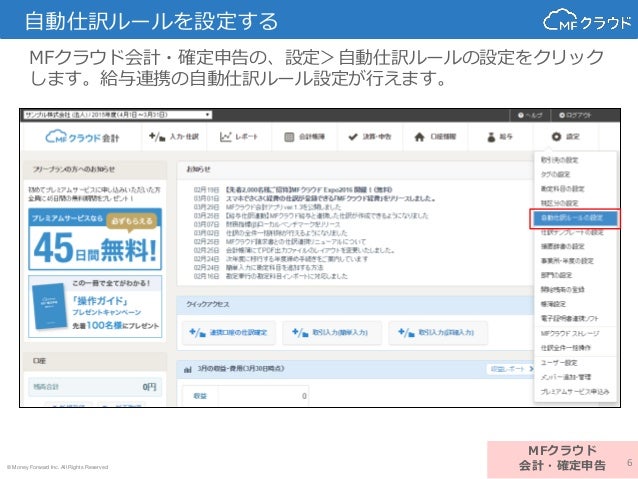This screenshot has height=479, width=638.
Task: Click the 口座 panel header
Action: [x=95, y=361]
